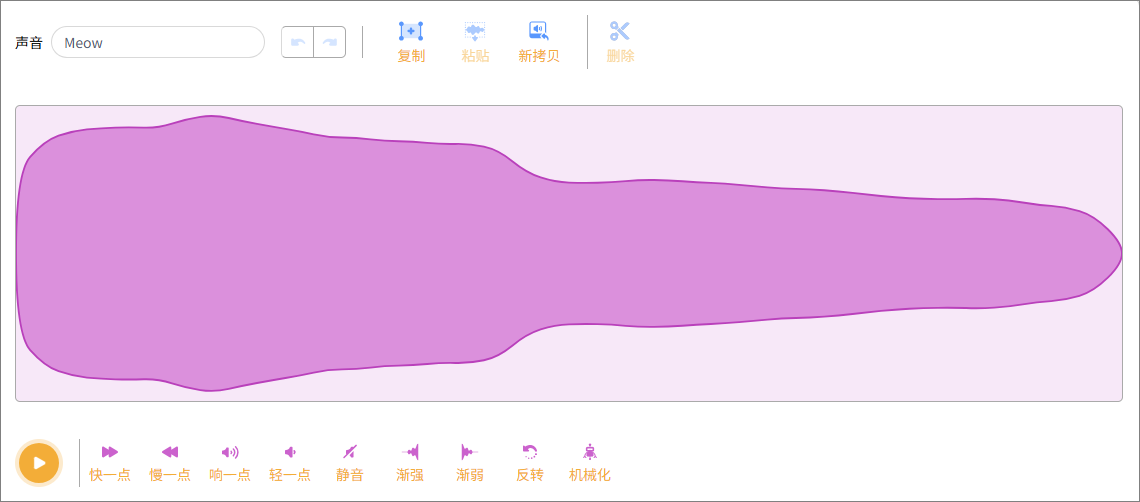
Task: Click the redo arrow button
Action: point(330,42)
